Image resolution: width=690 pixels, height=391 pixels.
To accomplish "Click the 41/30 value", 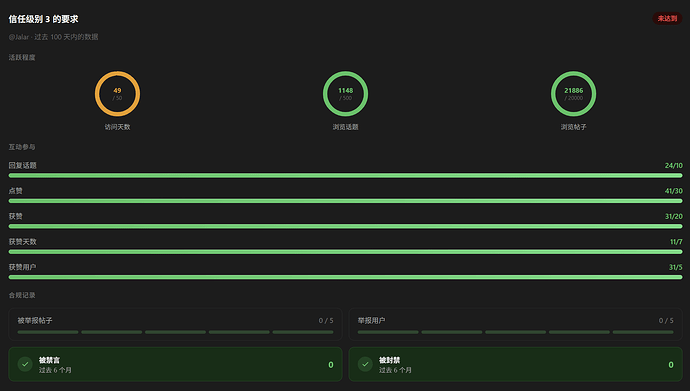I will 673,191.
